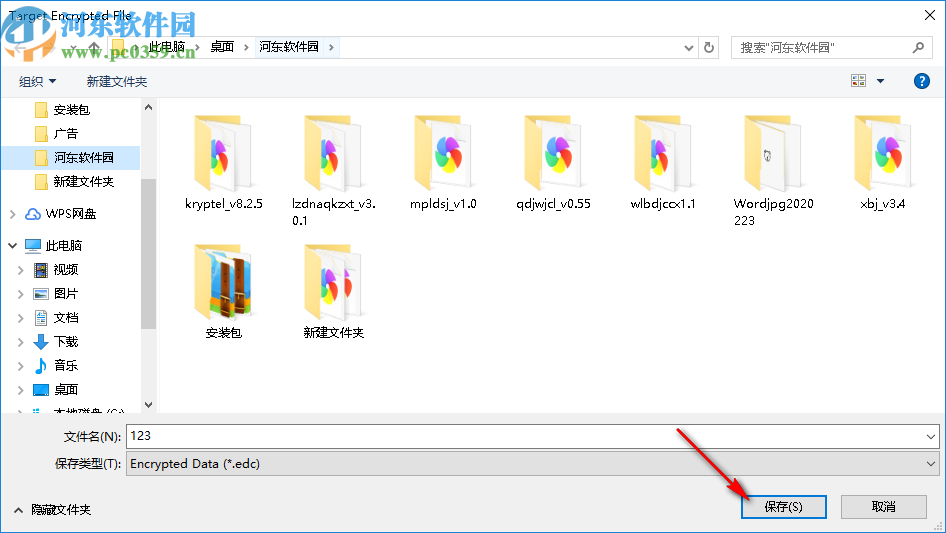Open address bar history dropdown
Viewport: 946px width, 533px height.
(688, 48)
